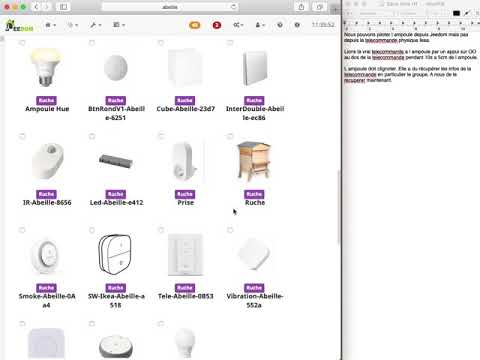
Task: Tick the checkbox above Ampoule Hue
Action: (x=22, y=43)
